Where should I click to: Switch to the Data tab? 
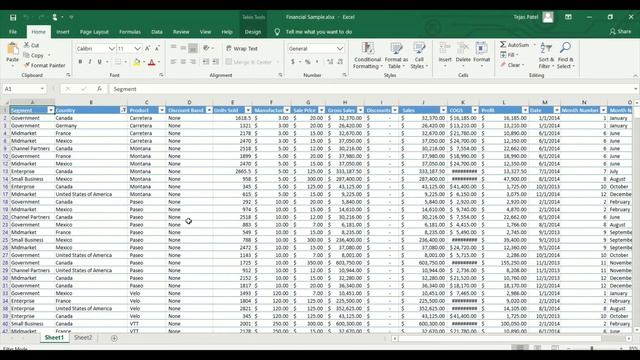[x=157, y=32]
